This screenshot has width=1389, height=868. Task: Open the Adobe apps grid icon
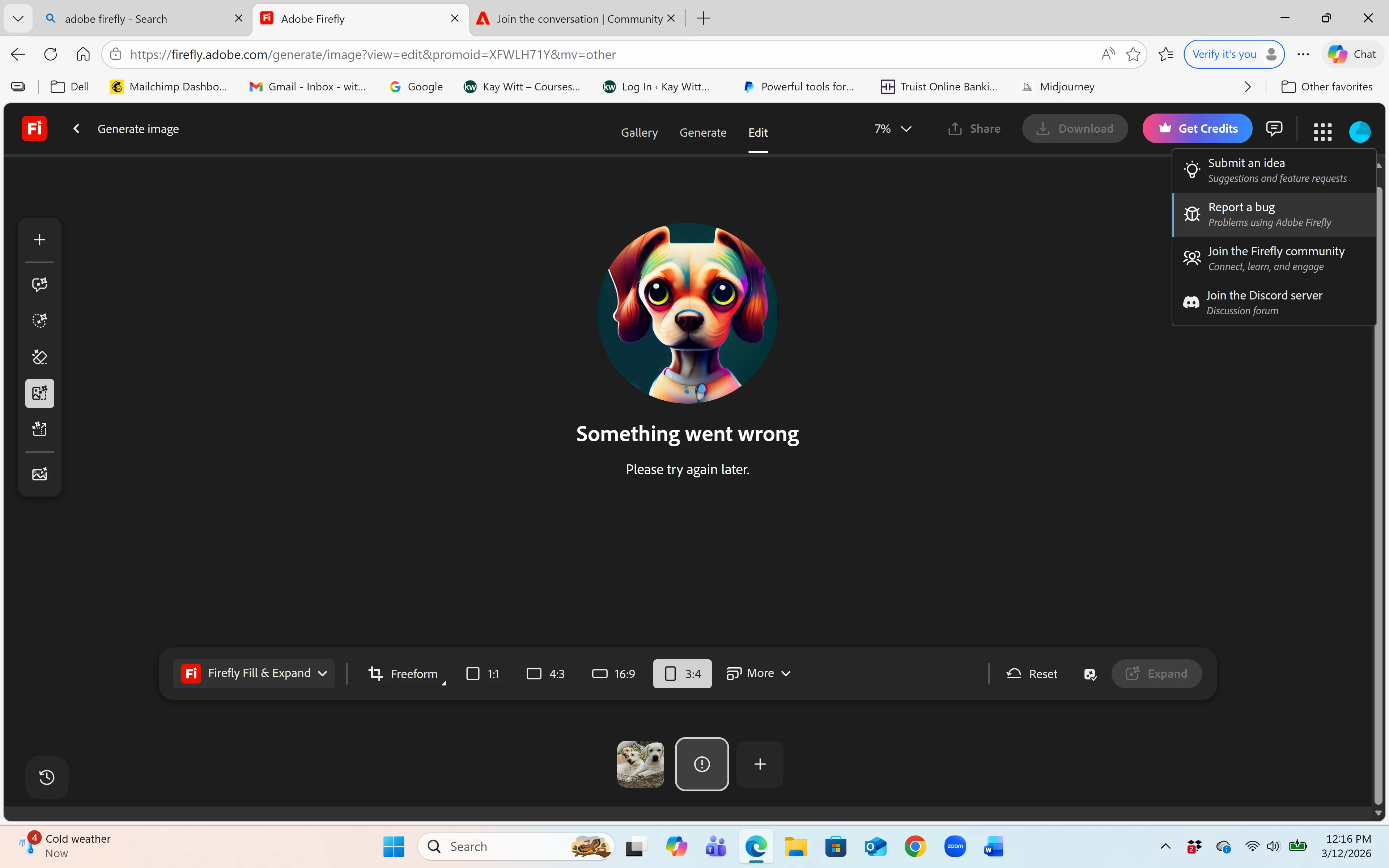pos(1322,131)
